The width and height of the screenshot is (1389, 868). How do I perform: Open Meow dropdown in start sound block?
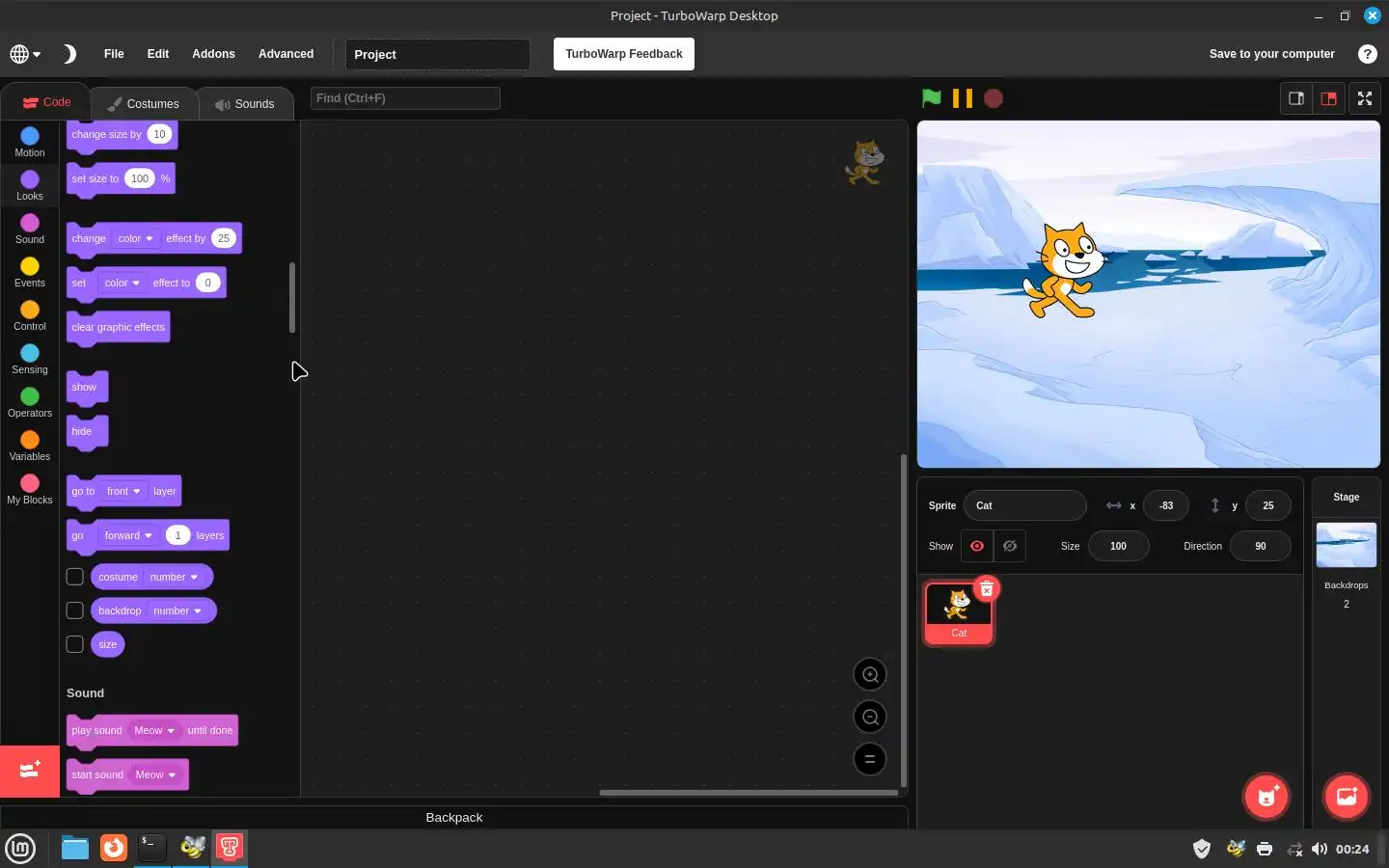pyautogui.click(x=156, y=774)
